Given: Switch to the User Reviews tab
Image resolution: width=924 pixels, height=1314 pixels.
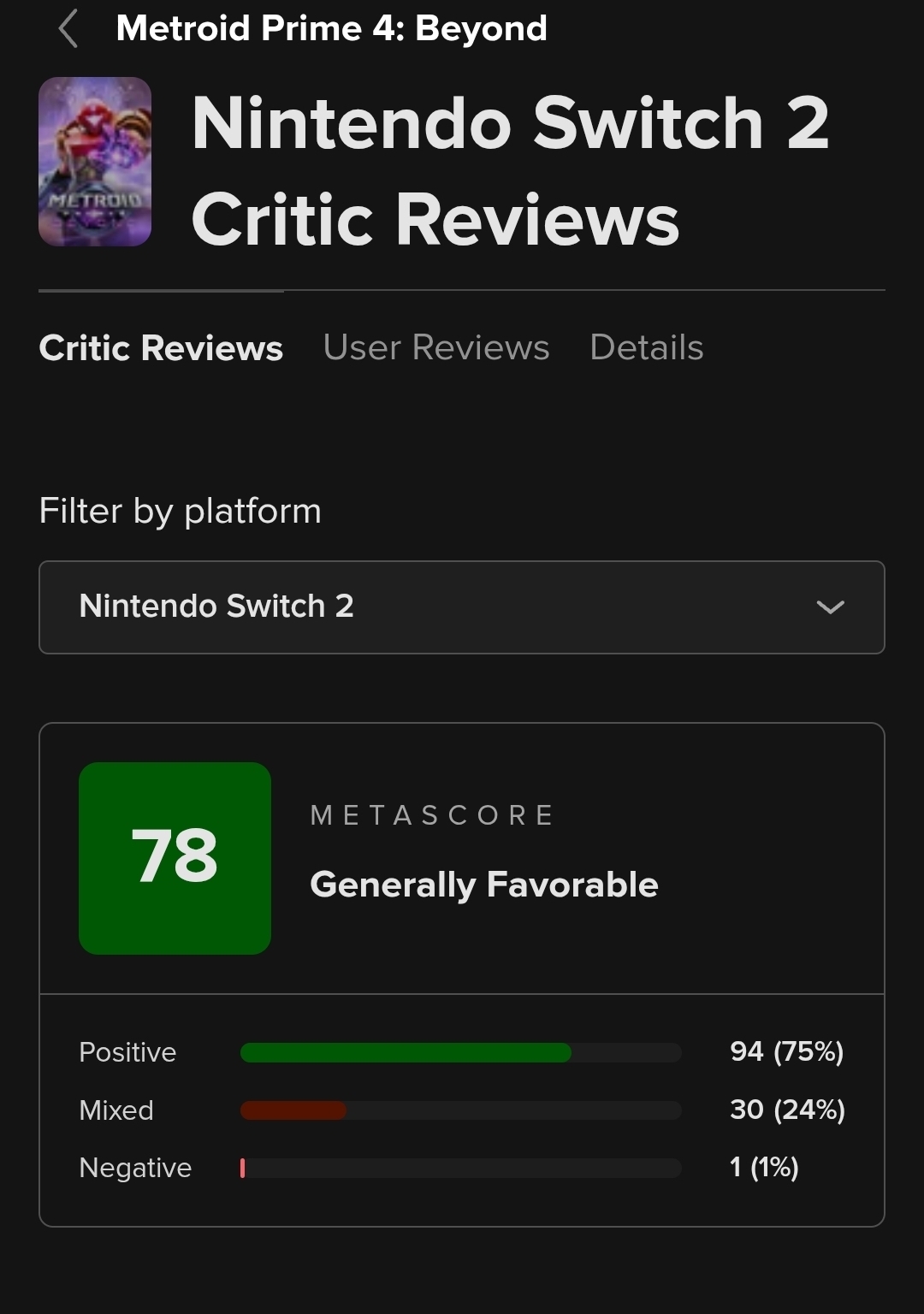Looking at the screenshot, I should [x=436, y=348].
